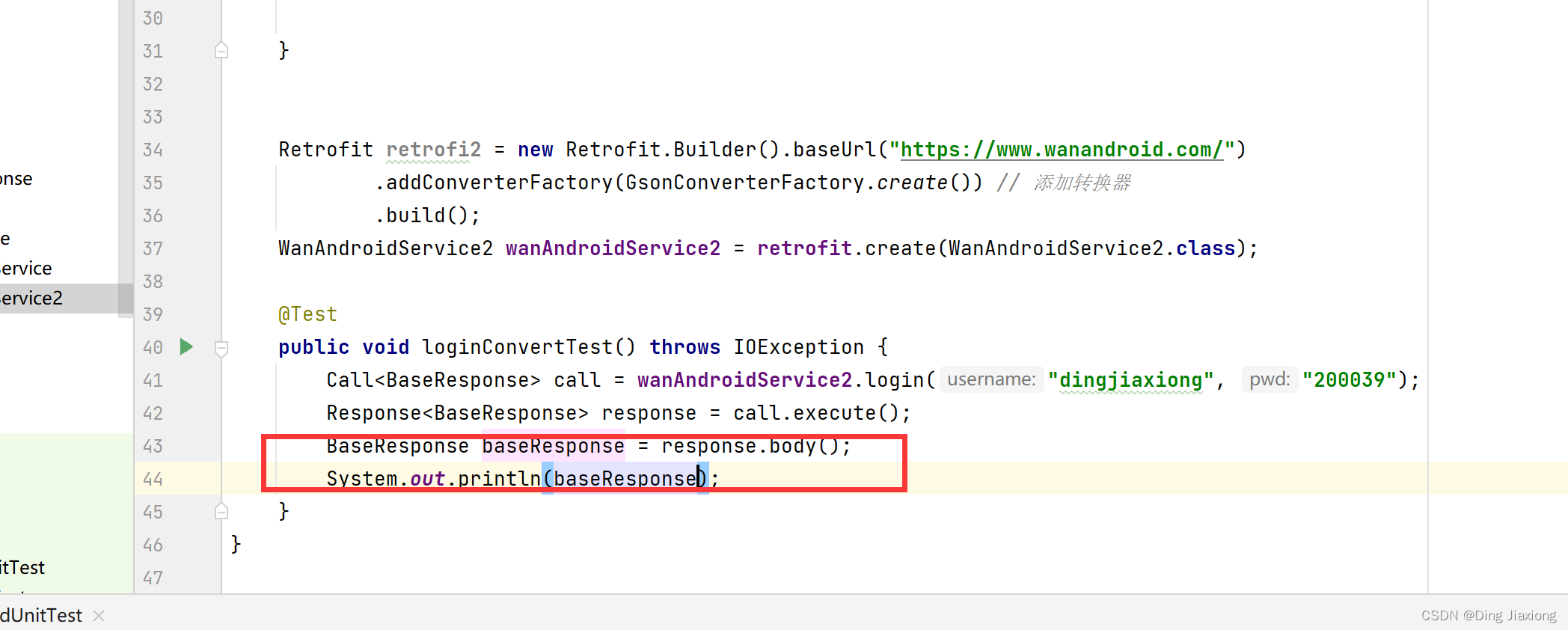Click the project tree vertical scrollbar

(126, 157)
